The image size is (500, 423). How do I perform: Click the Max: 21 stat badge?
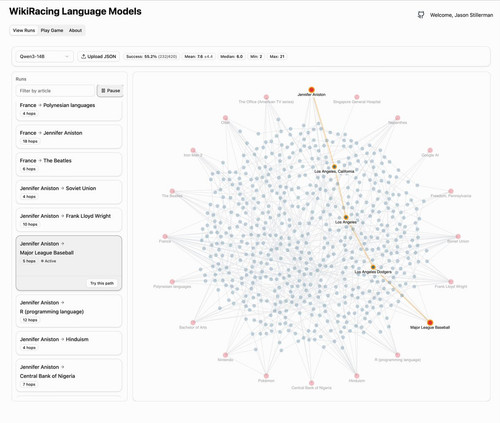pos(277,56)
